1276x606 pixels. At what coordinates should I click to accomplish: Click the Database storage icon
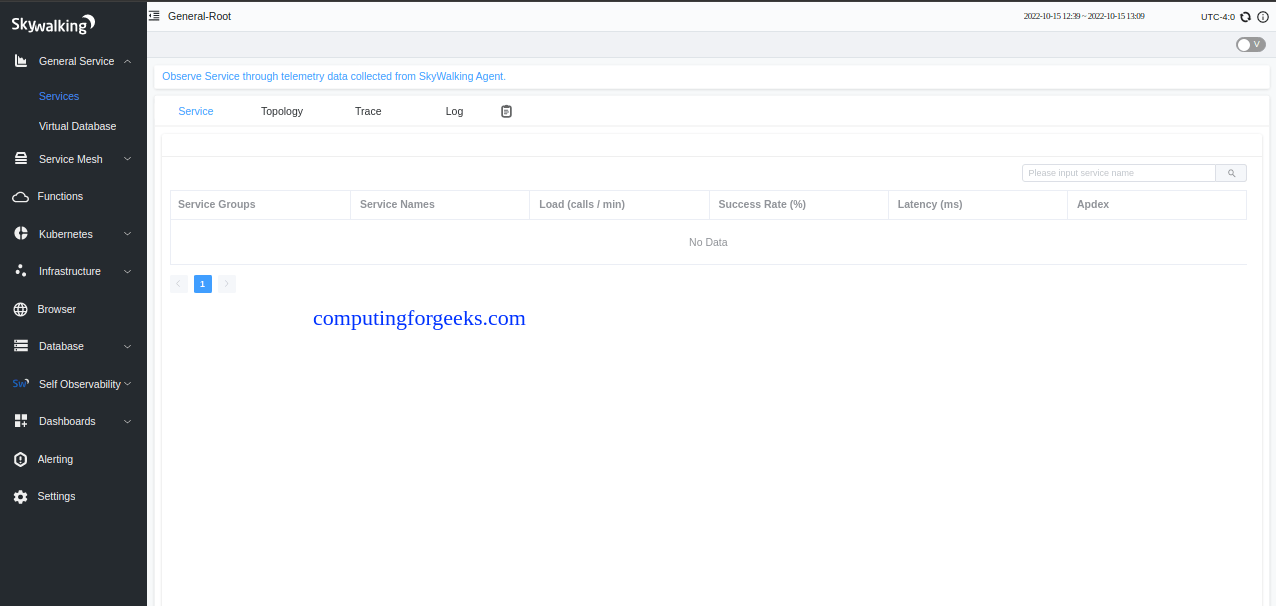click(x=21, y=346)
